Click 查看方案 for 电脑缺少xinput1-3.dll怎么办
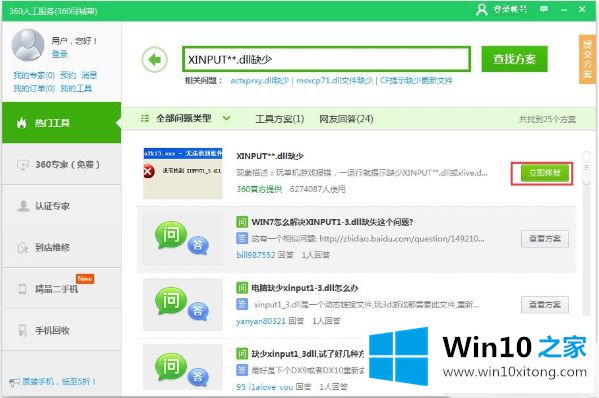The width and height of the screenshot is (599, 398). tap(545, 304)
